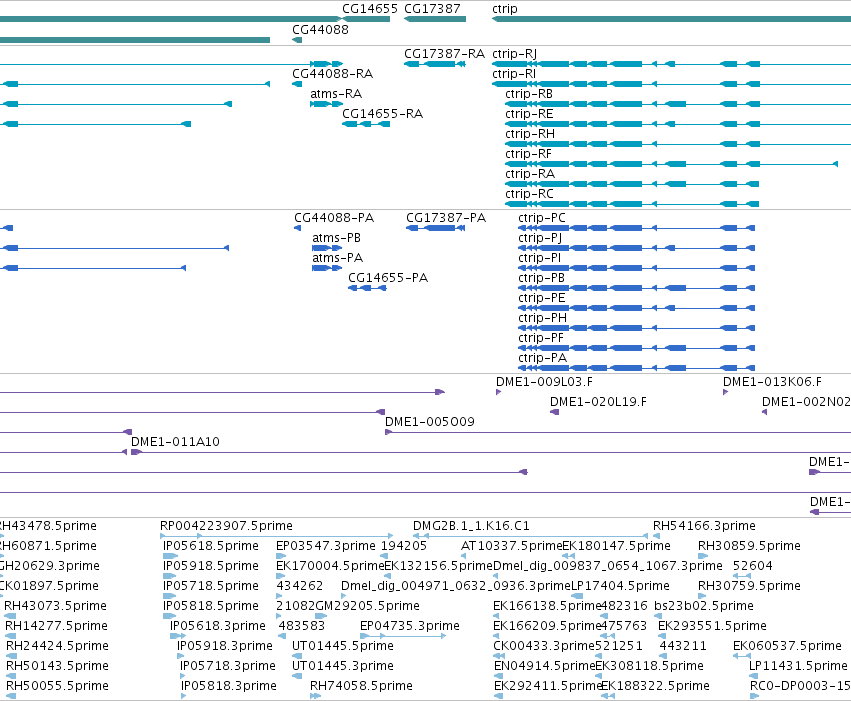Click the UT01445.3prime EST label
The width and height of the screenshot is (851, 701).
point(342,667)
